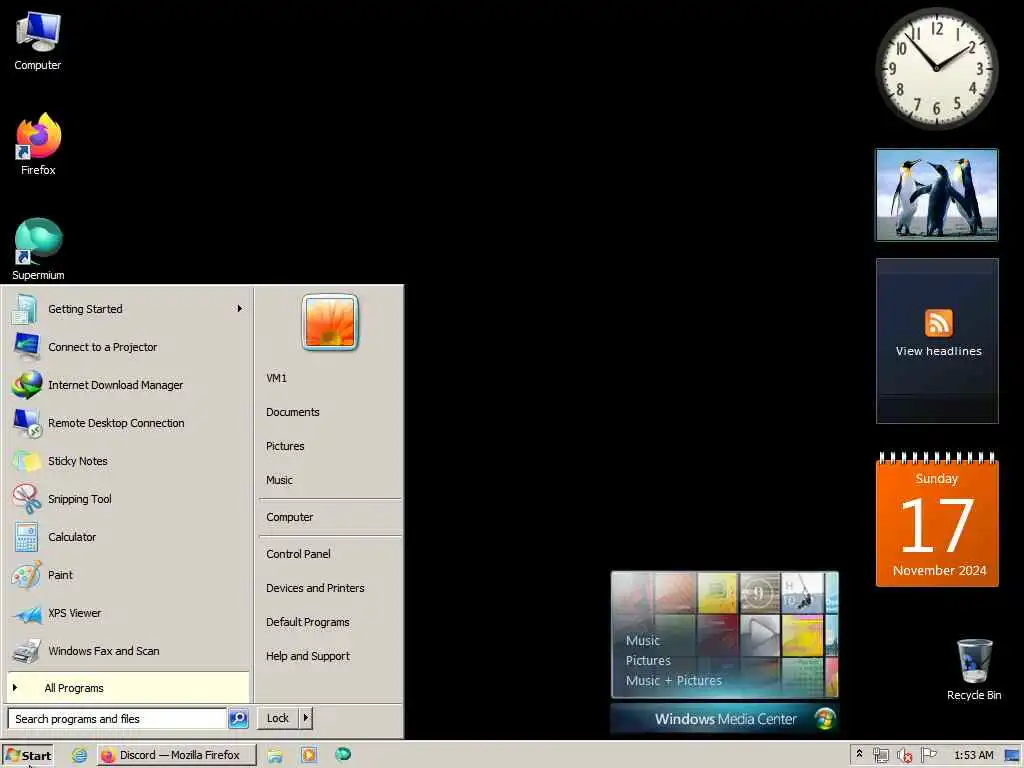The height and width of the screenshot is (768, 1024).
Task: Click the penguins slideshow gadget
Action: click(936, 195)
